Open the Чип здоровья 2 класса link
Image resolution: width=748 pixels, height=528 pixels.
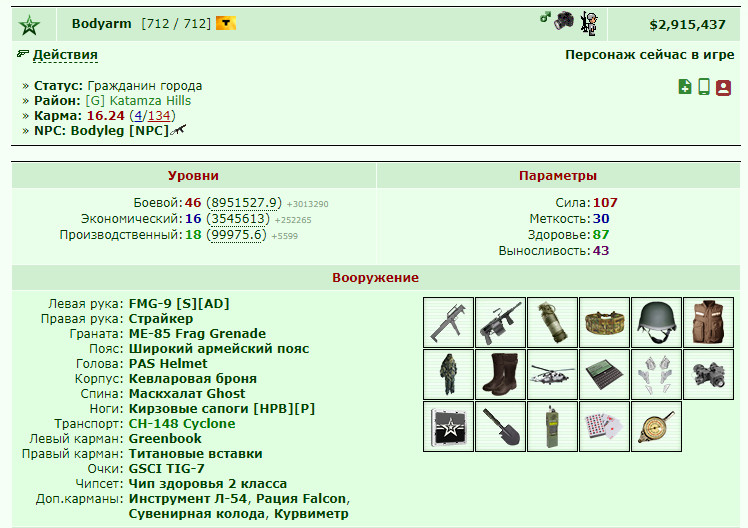tap(208, 484)
